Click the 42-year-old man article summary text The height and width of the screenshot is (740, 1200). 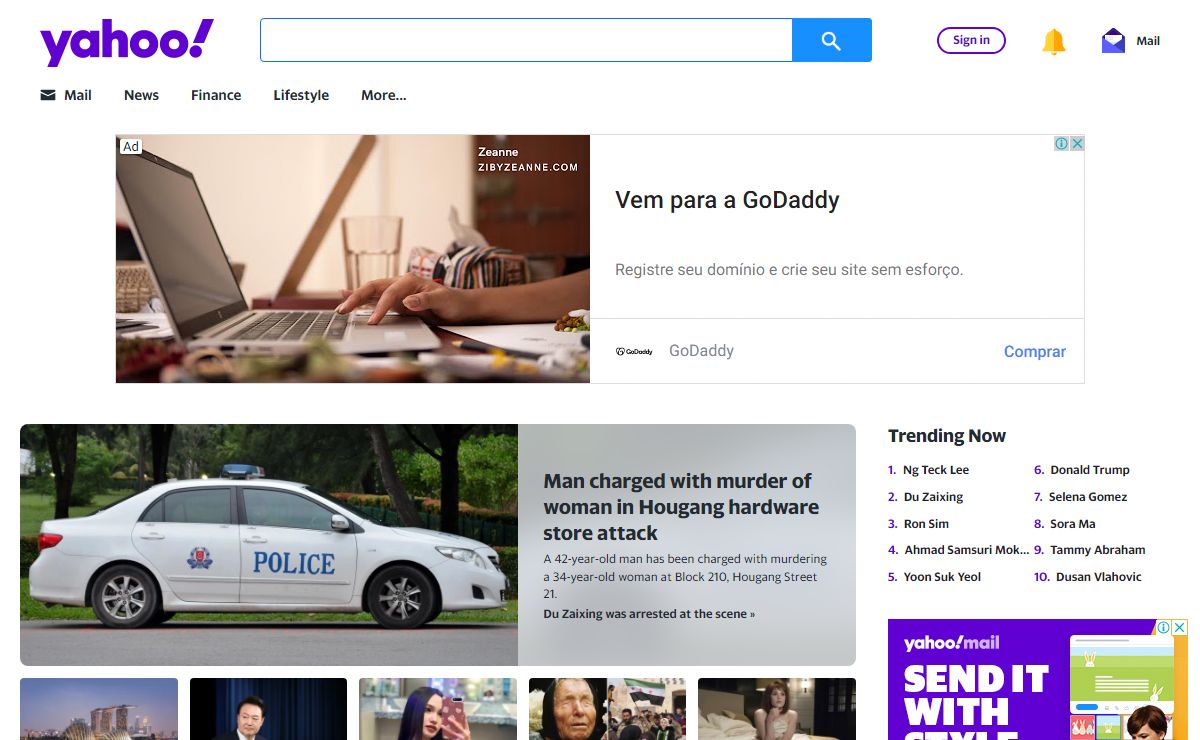click(x=685, y=576)
